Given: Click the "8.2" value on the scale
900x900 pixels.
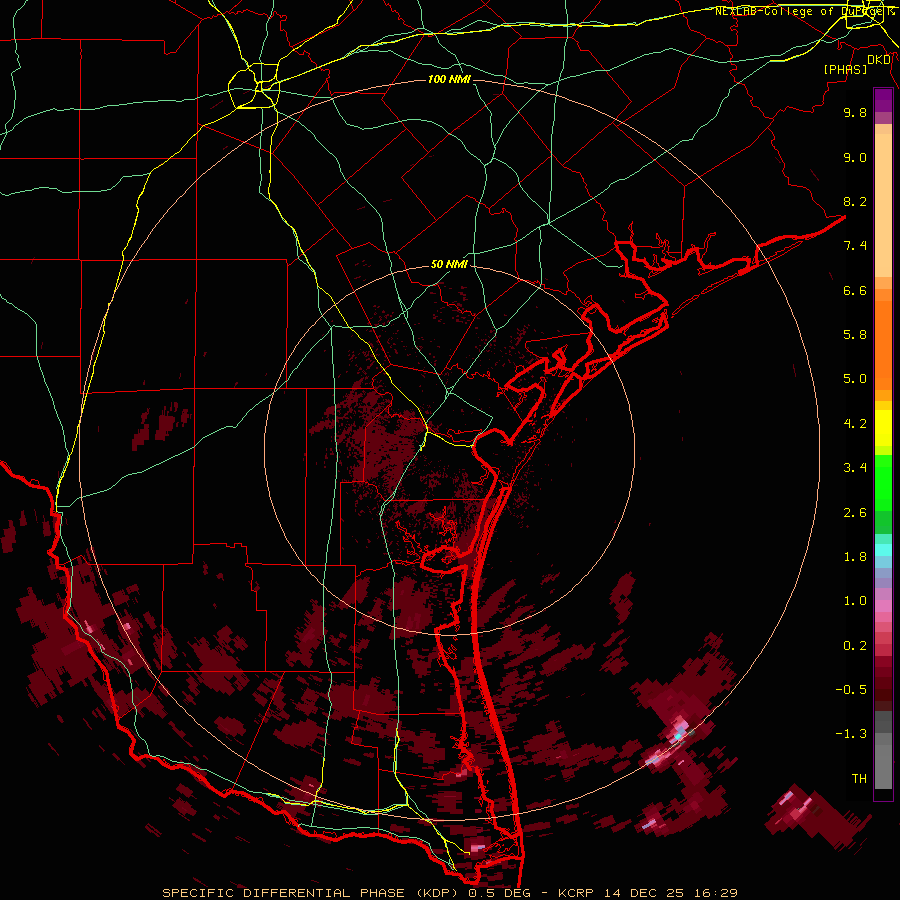Looking at the screenshot, I should pyautogui.click(x=855, y=201).
